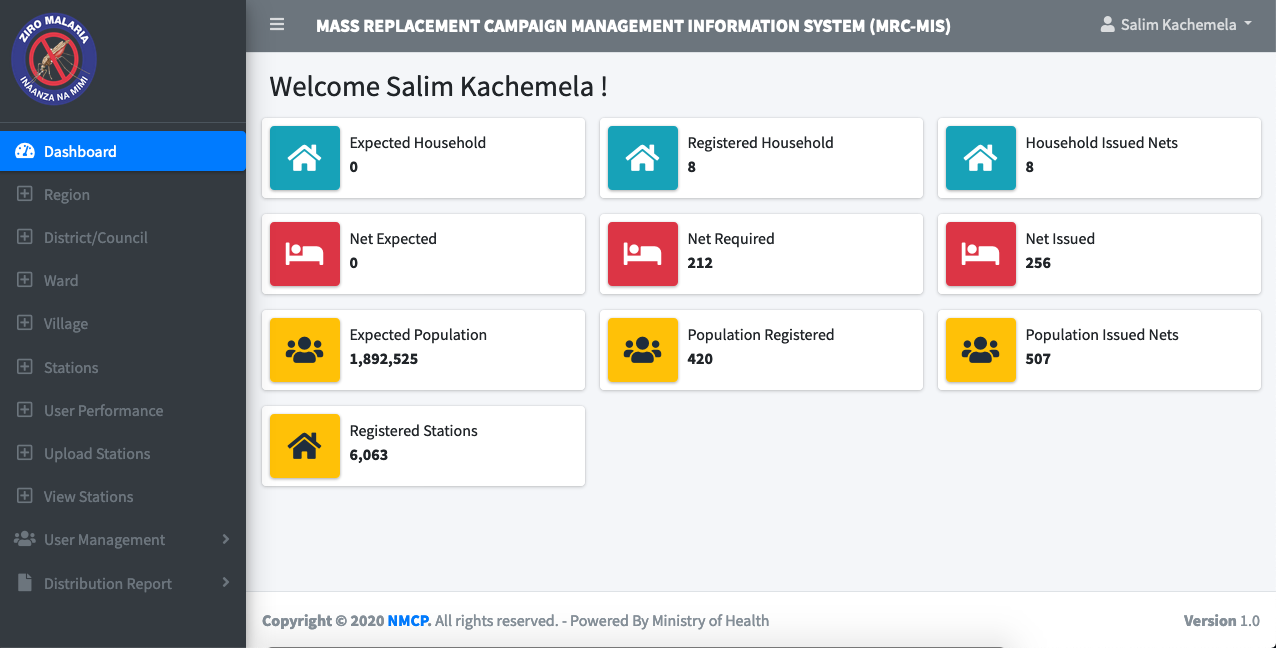1276x648 pixels.
Task: Navigate to Upload Stations
Action: point(96,454)
